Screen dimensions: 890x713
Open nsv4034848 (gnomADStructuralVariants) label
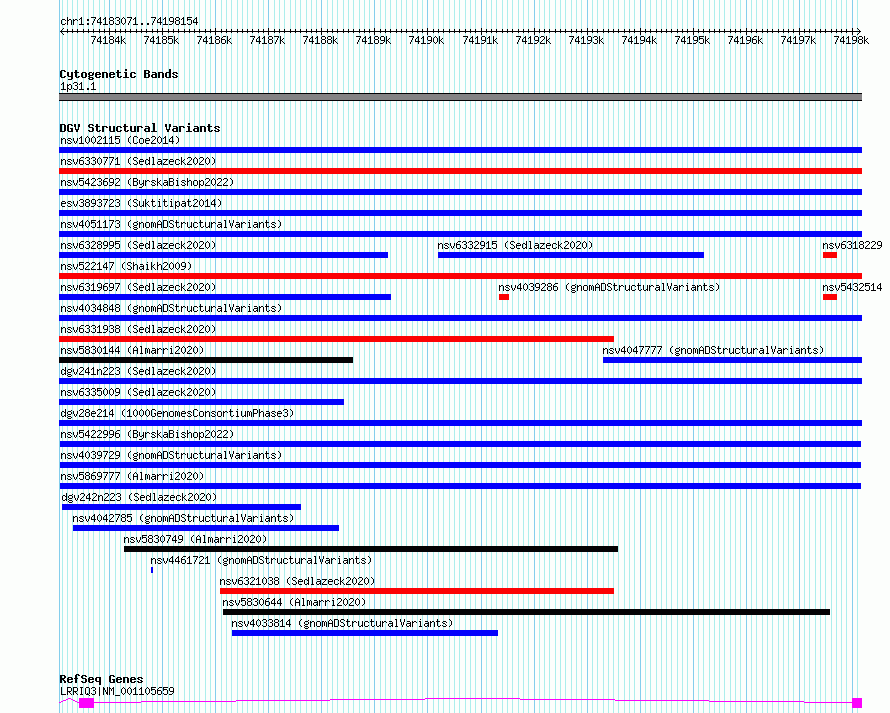(x=171, y=308)
